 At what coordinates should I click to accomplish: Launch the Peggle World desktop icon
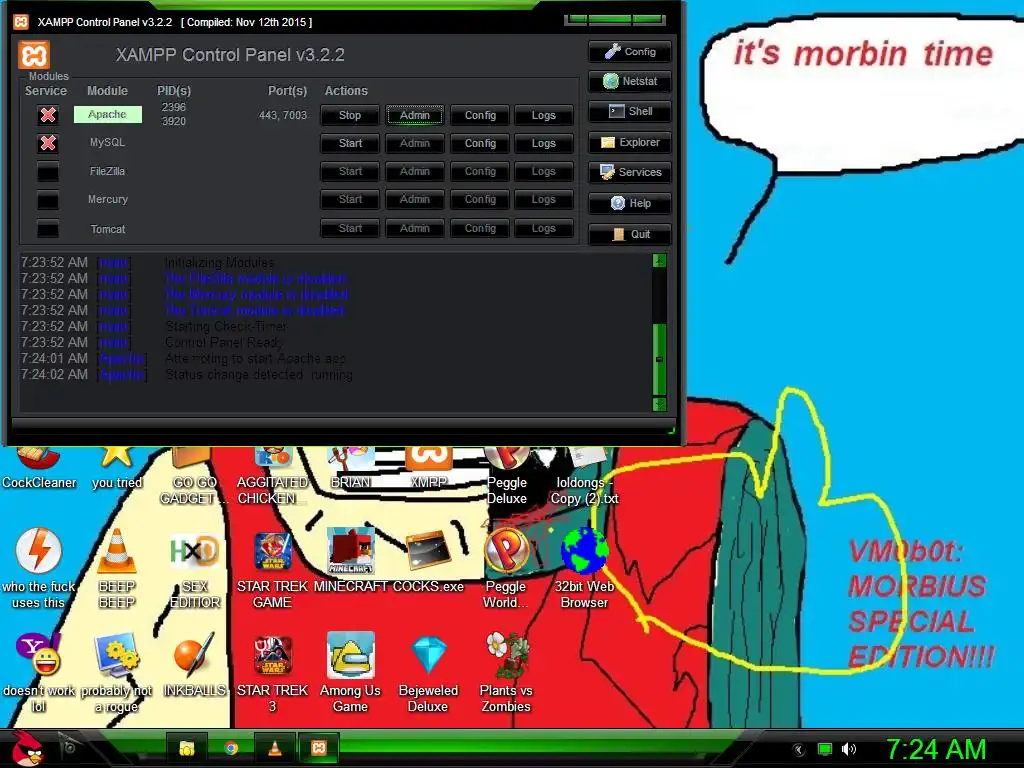506,568
